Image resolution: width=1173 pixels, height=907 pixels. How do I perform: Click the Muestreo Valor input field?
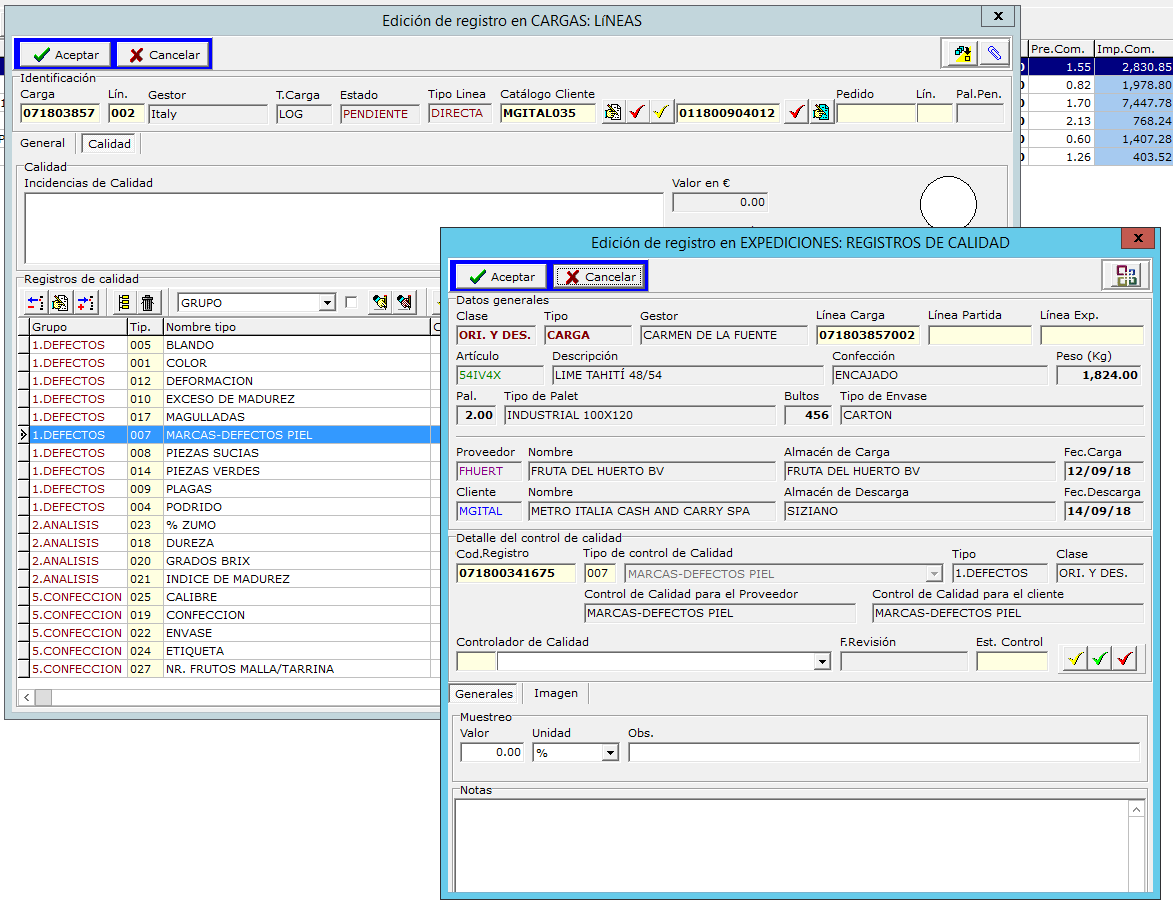coord(491,753)
